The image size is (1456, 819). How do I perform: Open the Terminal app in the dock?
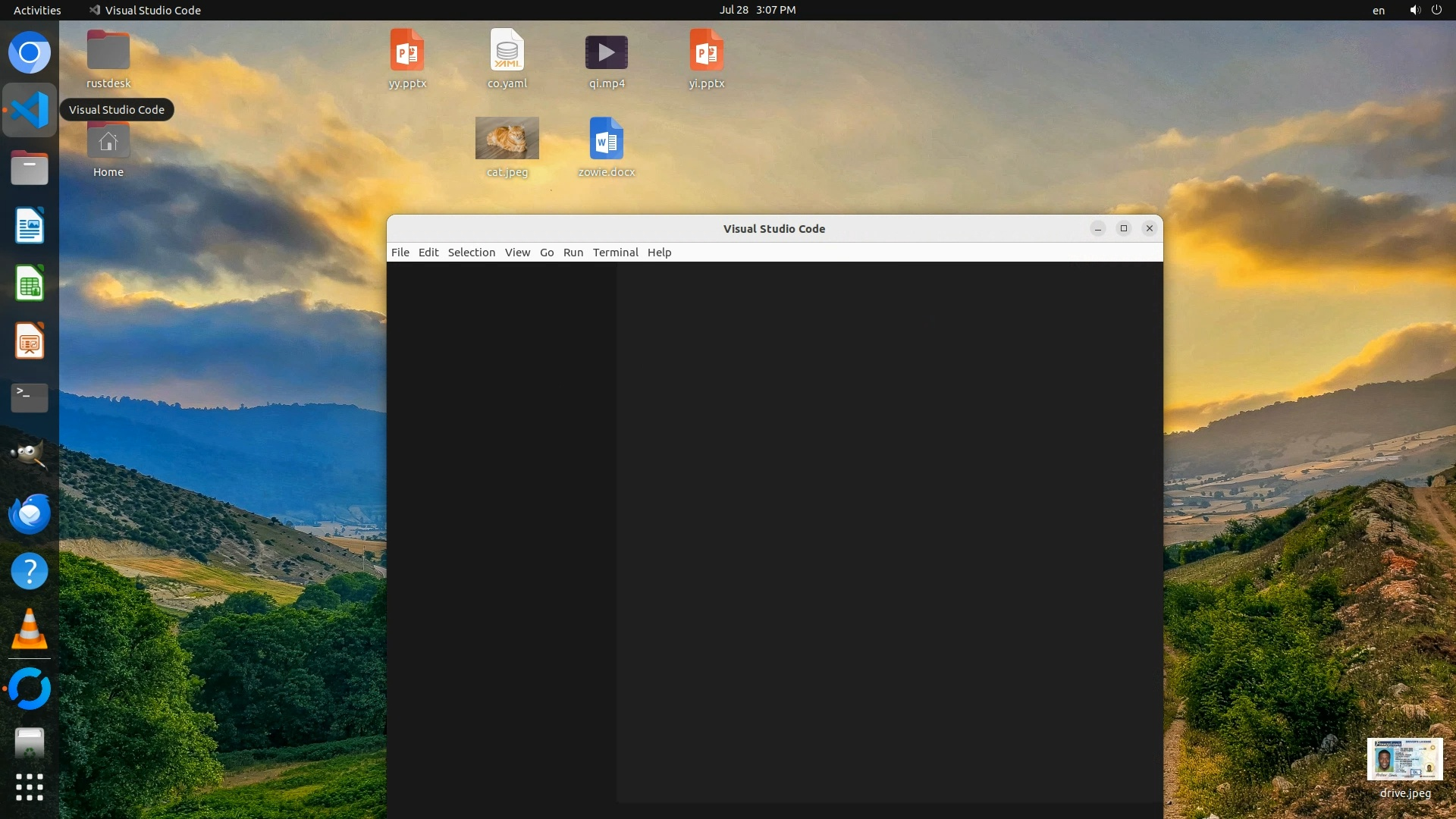[30, 397]
